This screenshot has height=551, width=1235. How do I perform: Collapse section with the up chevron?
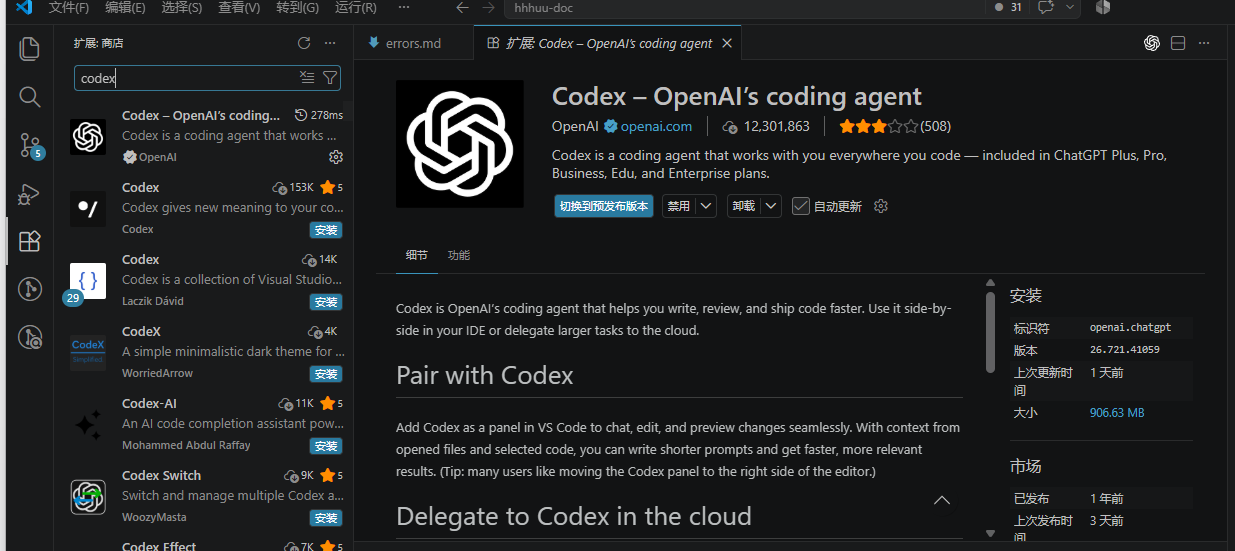click(942, 500)
